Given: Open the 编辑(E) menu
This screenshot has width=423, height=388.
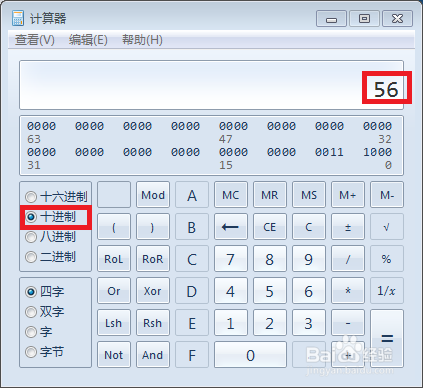Looking at the screenshot, I should click(88, 40).
